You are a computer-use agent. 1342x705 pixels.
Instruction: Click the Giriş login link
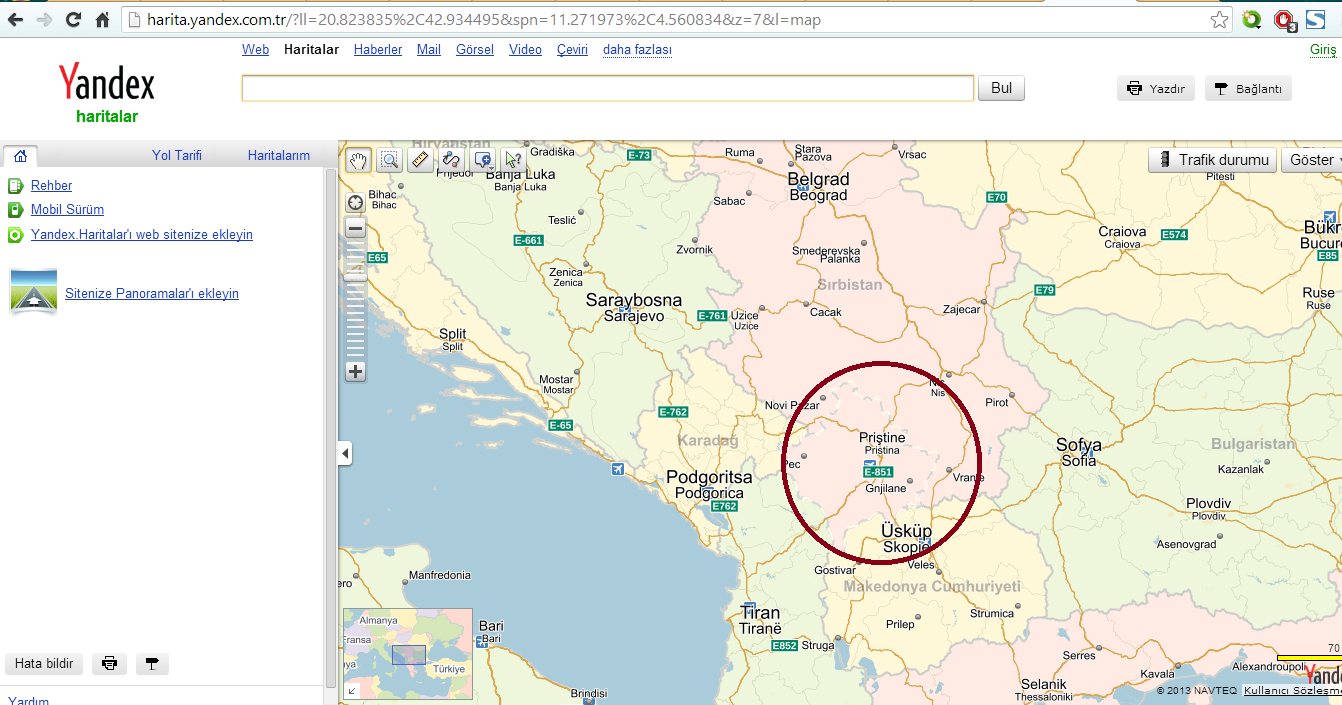tap(1323, 49)
